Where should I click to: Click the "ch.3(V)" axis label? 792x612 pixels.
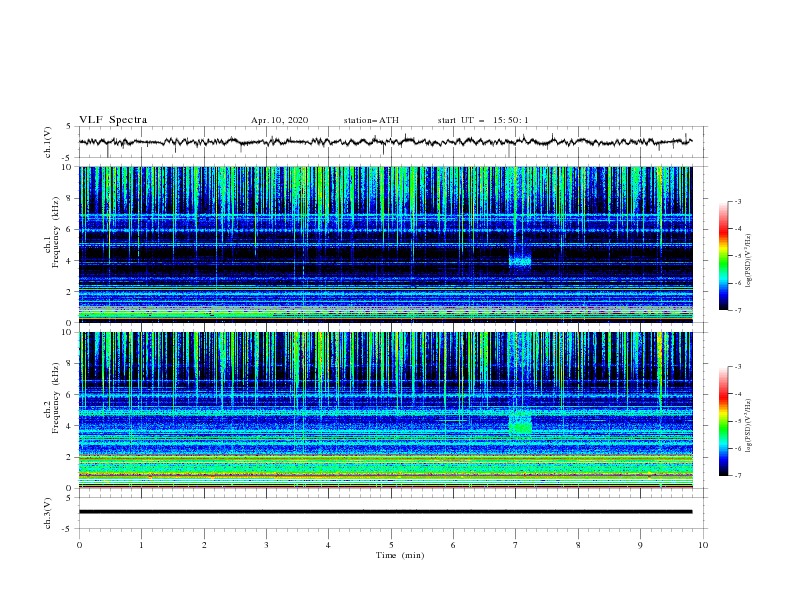pyautogui.click(x=48, y=513)
